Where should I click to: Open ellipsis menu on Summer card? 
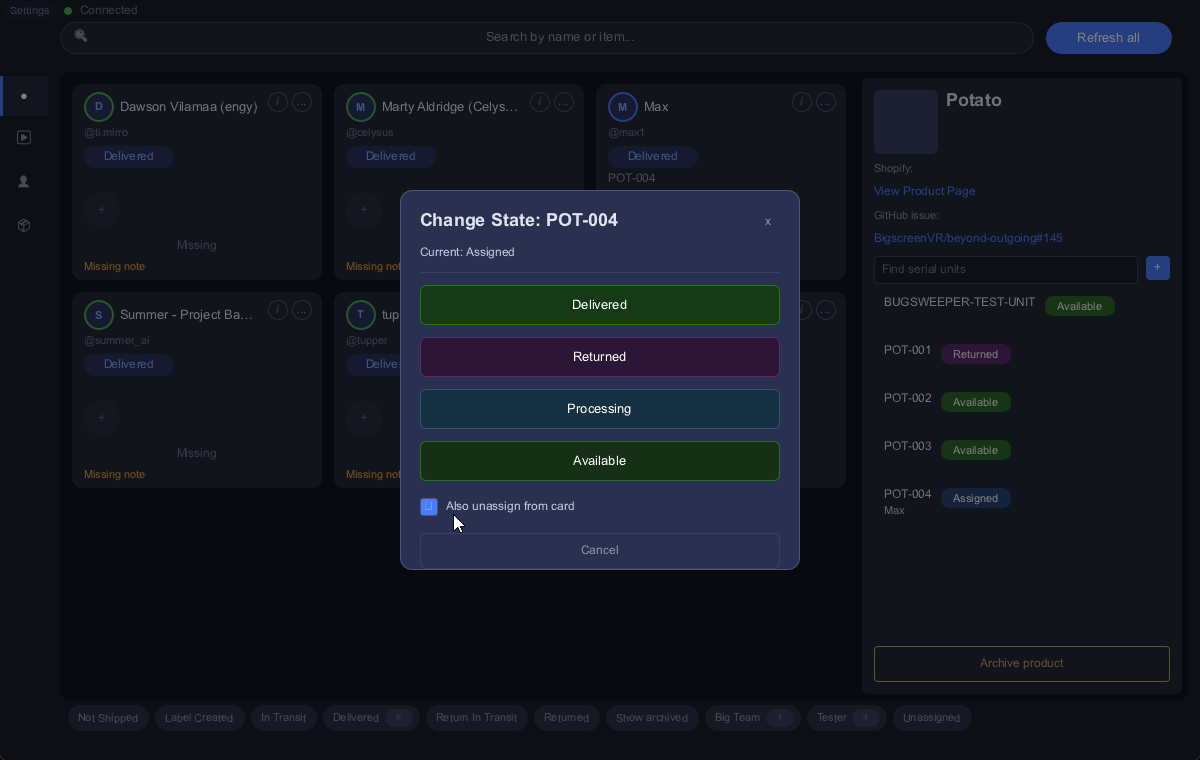[x=302, y=310]
